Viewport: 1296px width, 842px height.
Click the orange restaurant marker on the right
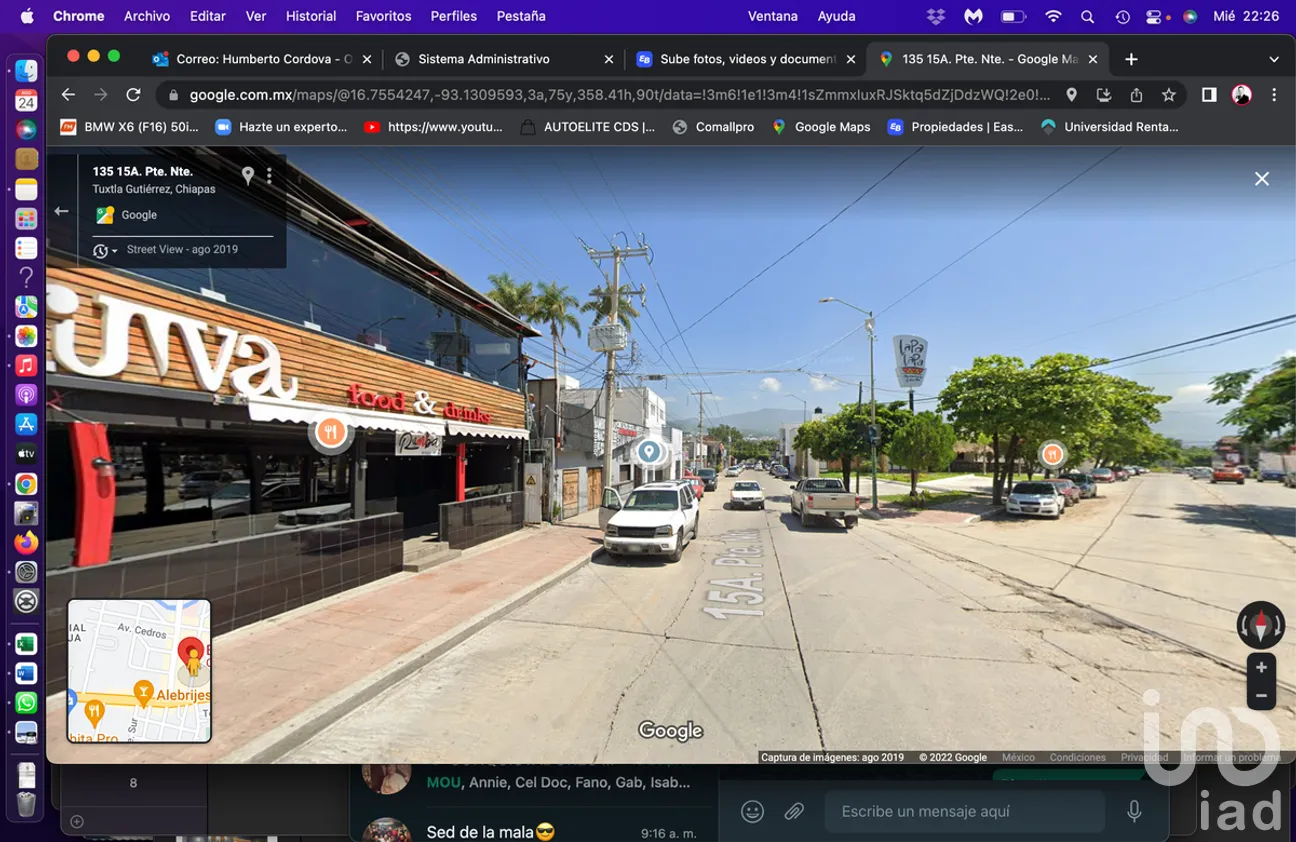point(1052,454)
